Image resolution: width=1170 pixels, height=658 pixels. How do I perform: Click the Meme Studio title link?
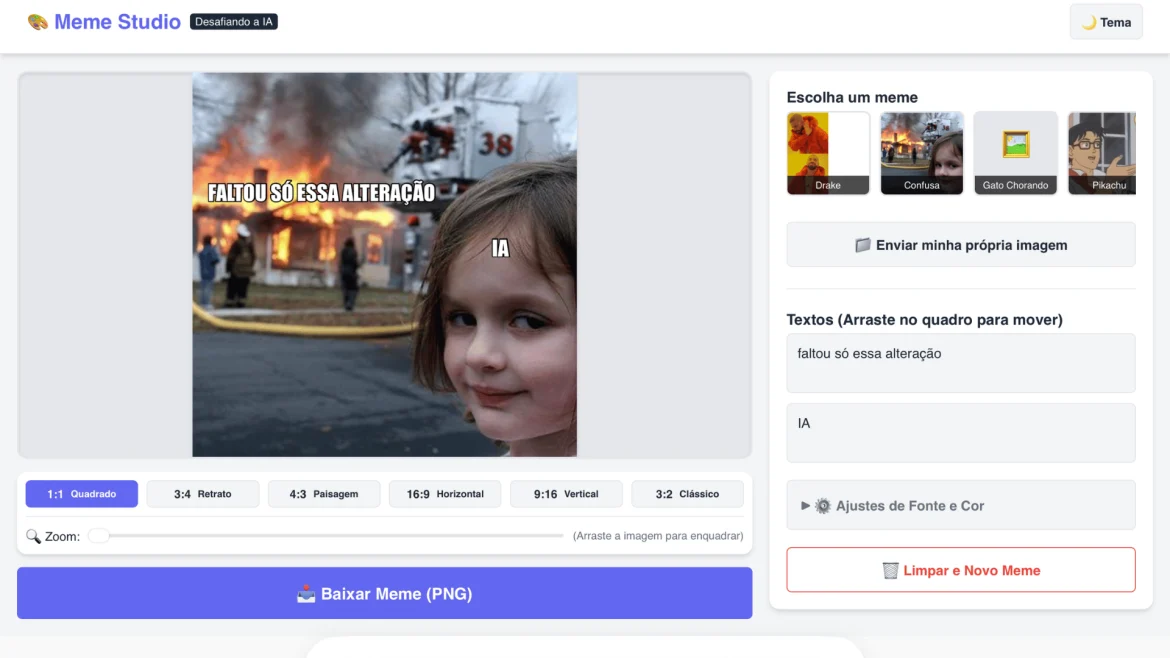[x=117, y=22]
